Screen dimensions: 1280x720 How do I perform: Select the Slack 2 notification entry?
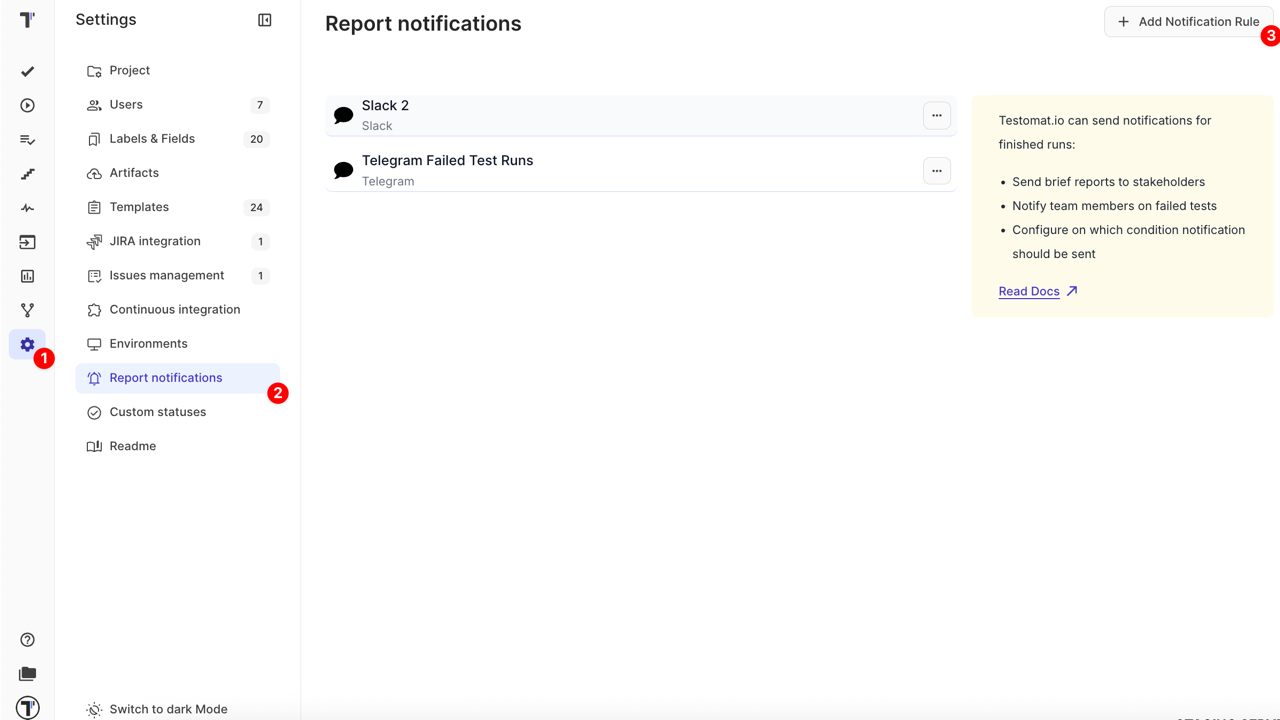click(600, 114)
